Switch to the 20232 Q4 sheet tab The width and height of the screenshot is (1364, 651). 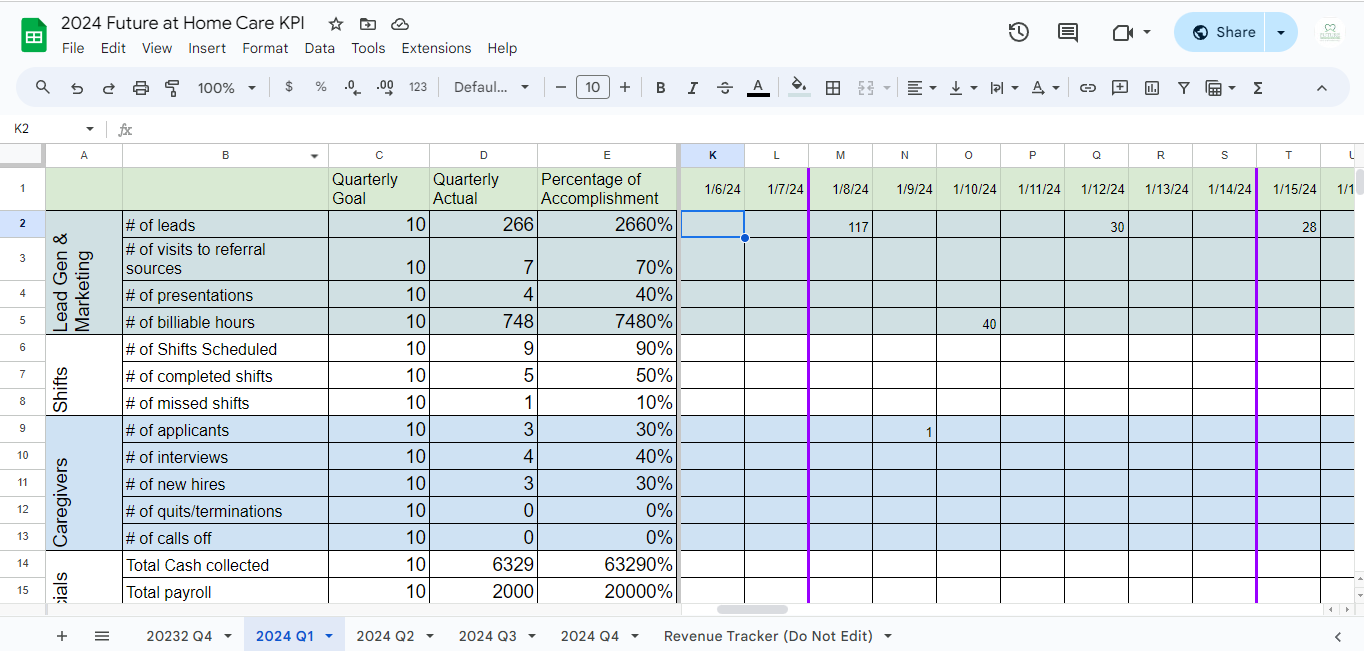coord(179,636)
